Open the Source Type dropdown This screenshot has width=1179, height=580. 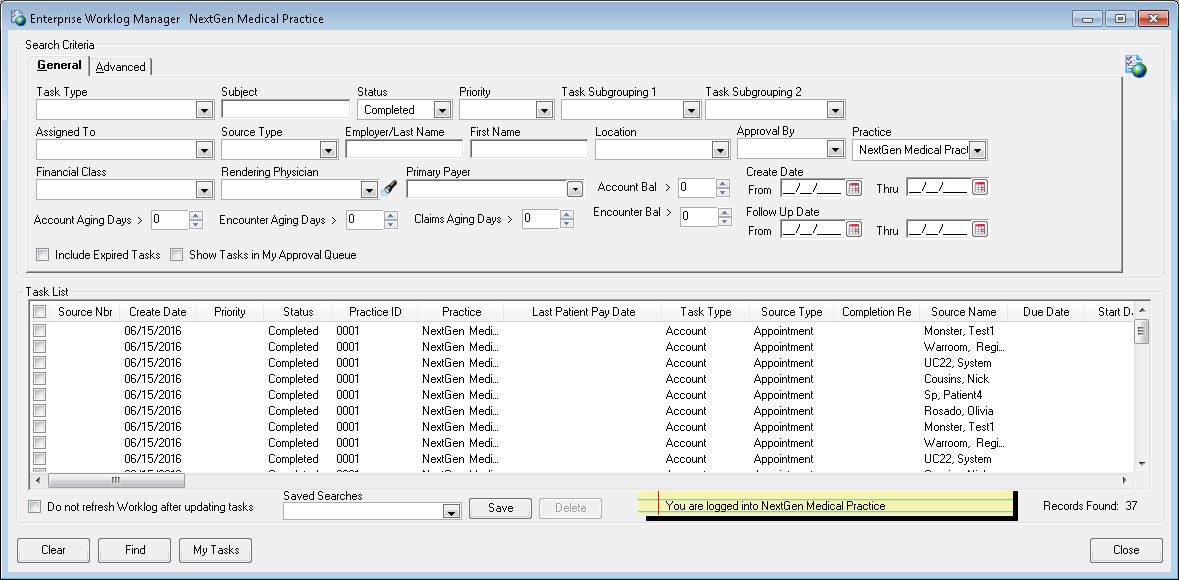tap(328, 150)
